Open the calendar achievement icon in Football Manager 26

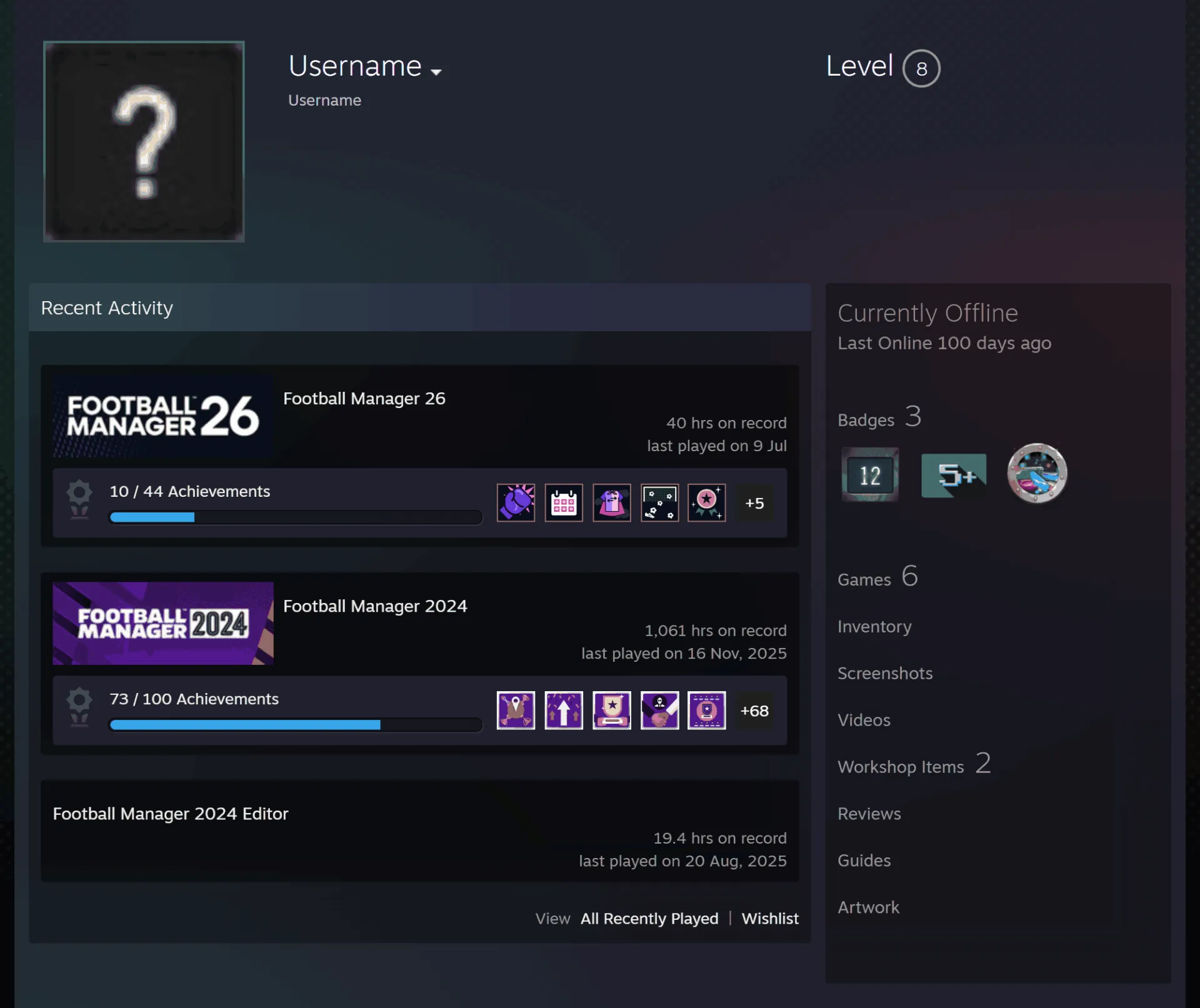(564, 502)
